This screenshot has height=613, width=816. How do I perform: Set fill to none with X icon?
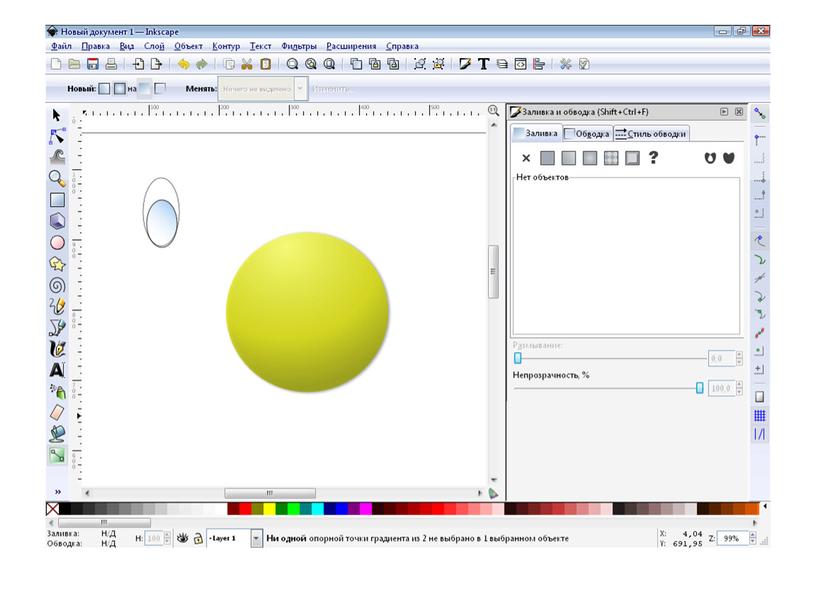coord(526,158)
